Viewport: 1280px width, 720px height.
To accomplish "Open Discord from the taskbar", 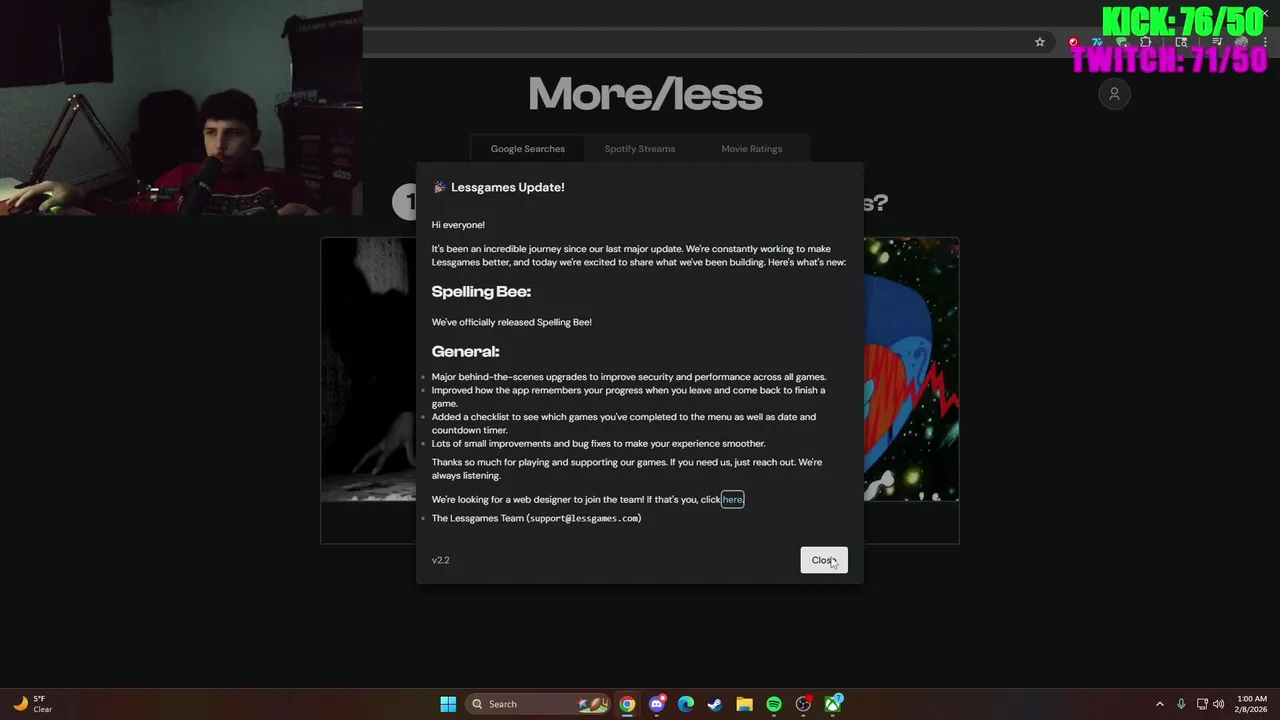I will click(x=657, y=704).
